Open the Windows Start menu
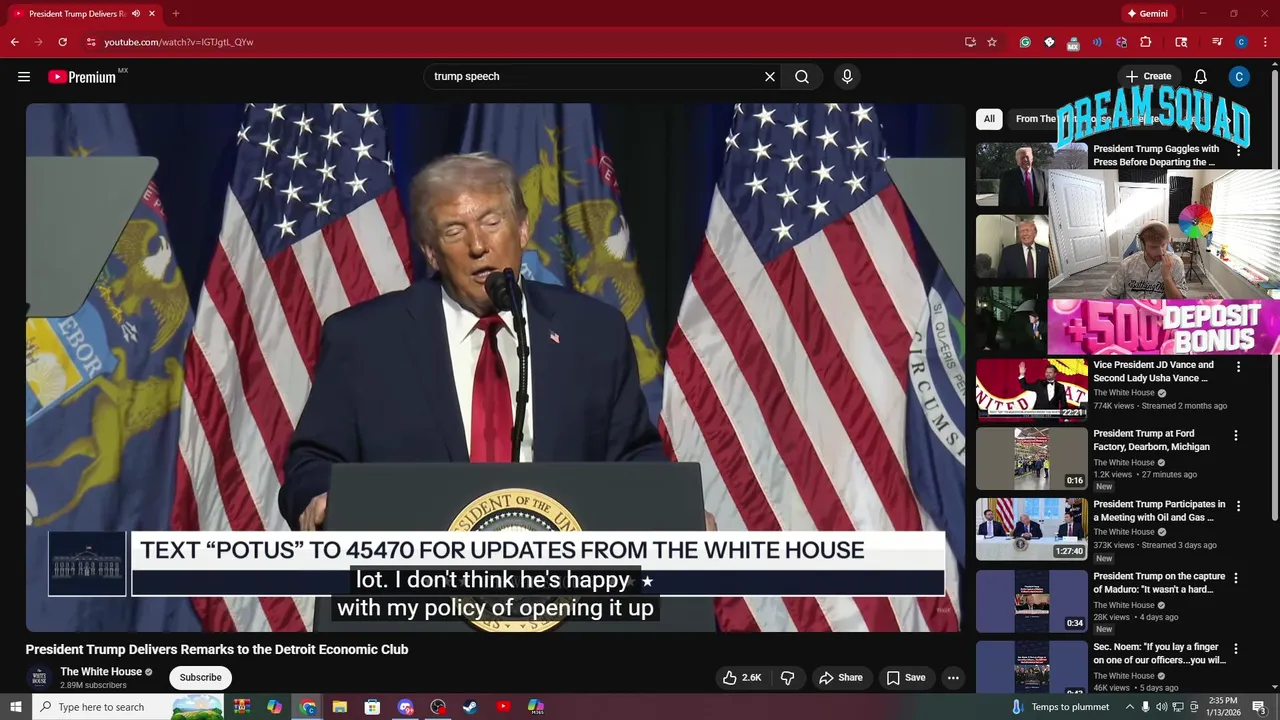The image size is (1280, 720). tap(16, 707)
